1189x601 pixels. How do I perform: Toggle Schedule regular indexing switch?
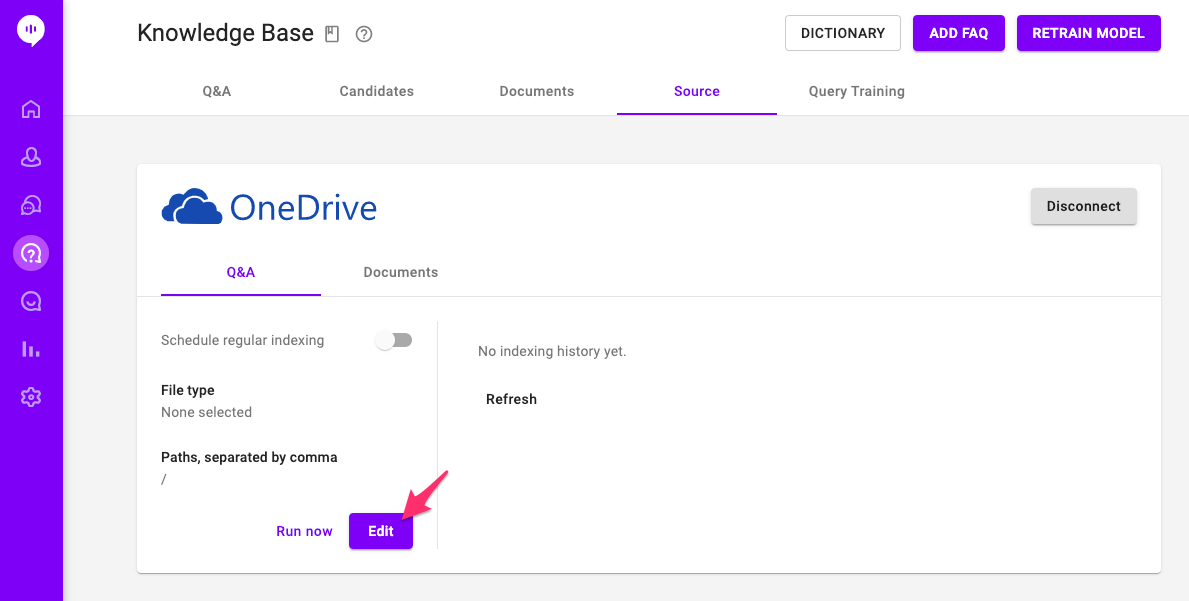click(x=394, y=340)
